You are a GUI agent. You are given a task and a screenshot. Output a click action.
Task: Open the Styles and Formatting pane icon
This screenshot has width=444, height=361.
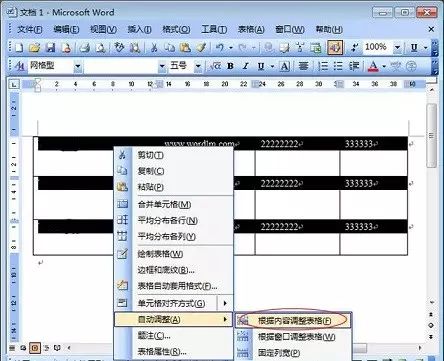[x=20, y=66]
